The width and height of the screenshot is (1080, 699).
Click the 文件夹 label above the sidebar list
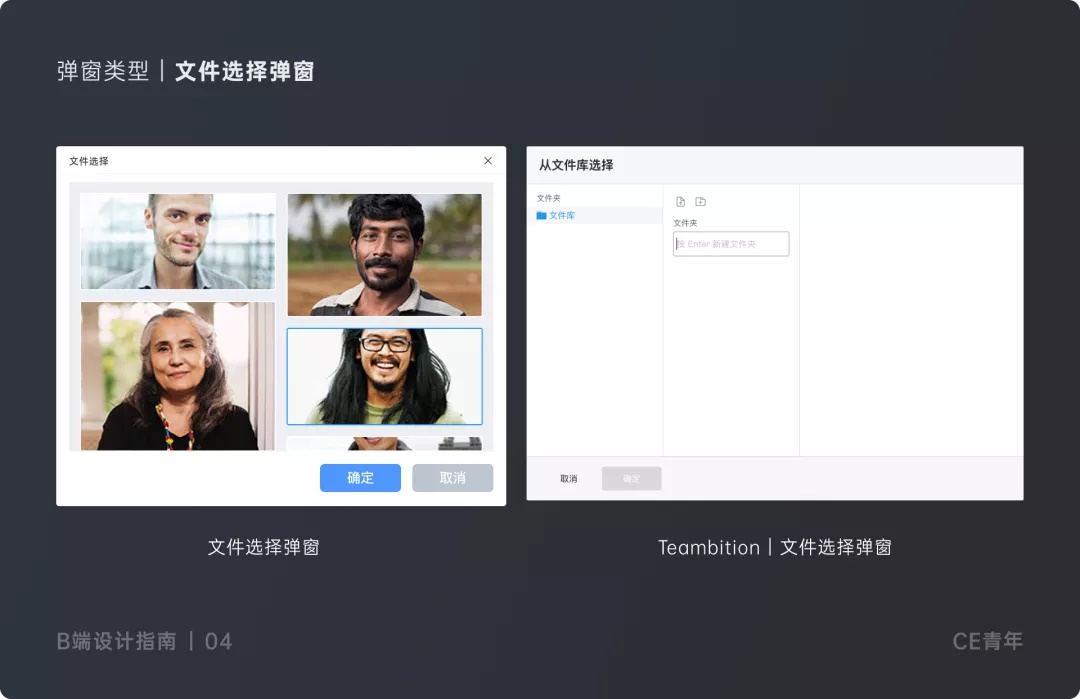pyautogui.click(x=547, y=197)
